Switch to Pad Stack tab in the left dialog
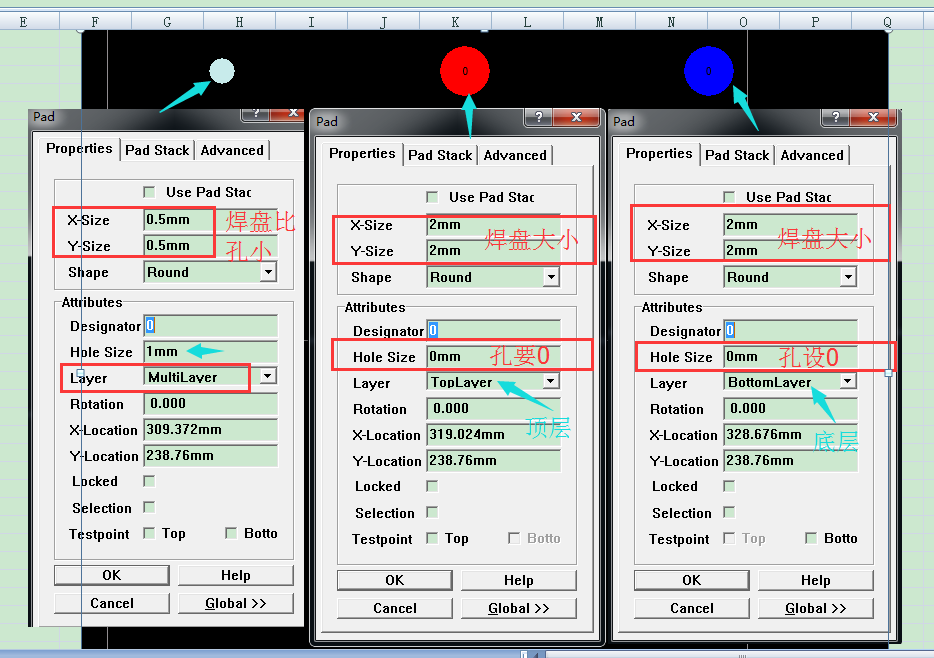This screenshot has height=658, width=934. point(157,150)
